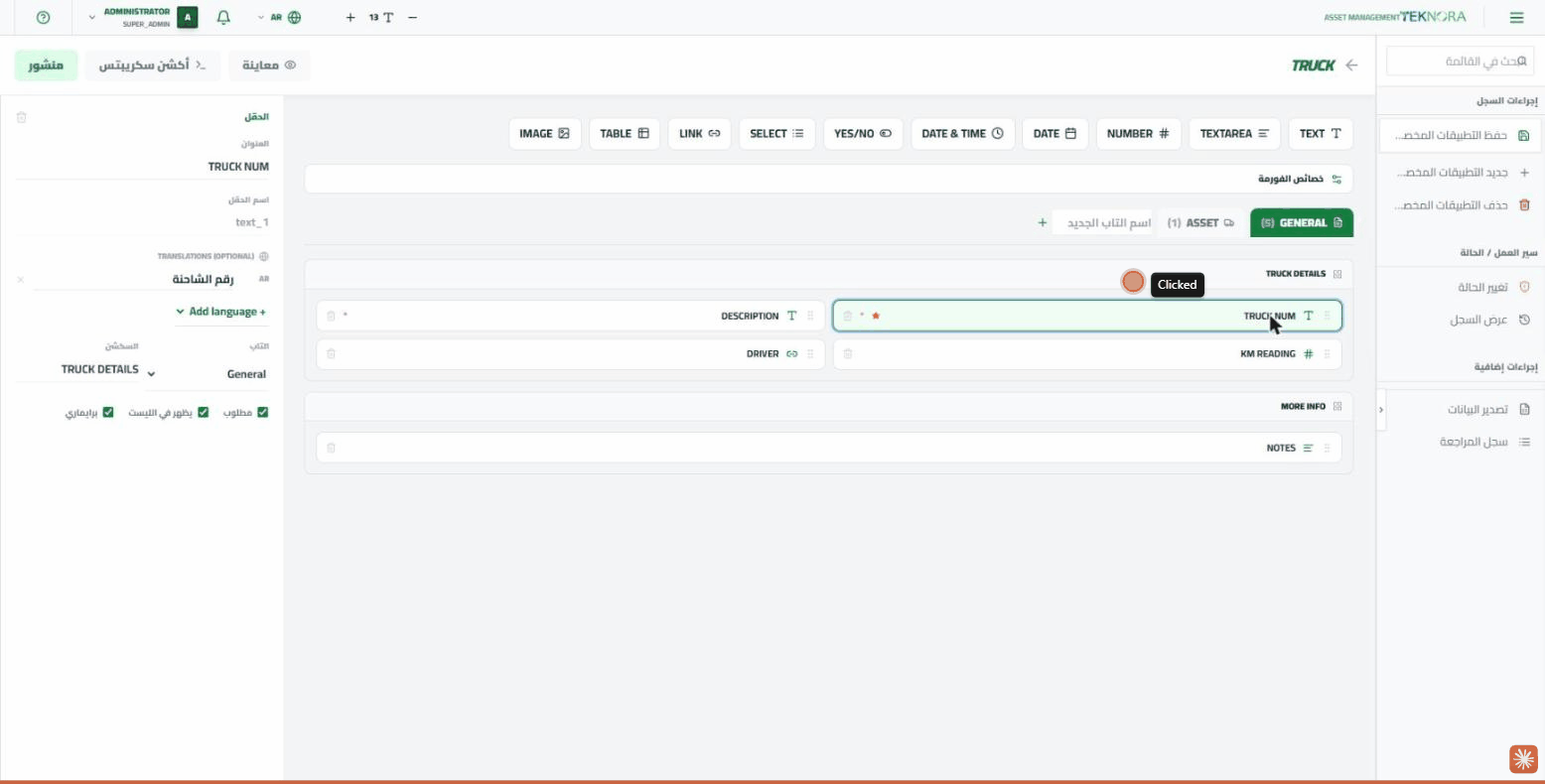Uncheck the برايماري checkbox
The width and height of the screenshot is (1545, 784).
click(109, 412)
